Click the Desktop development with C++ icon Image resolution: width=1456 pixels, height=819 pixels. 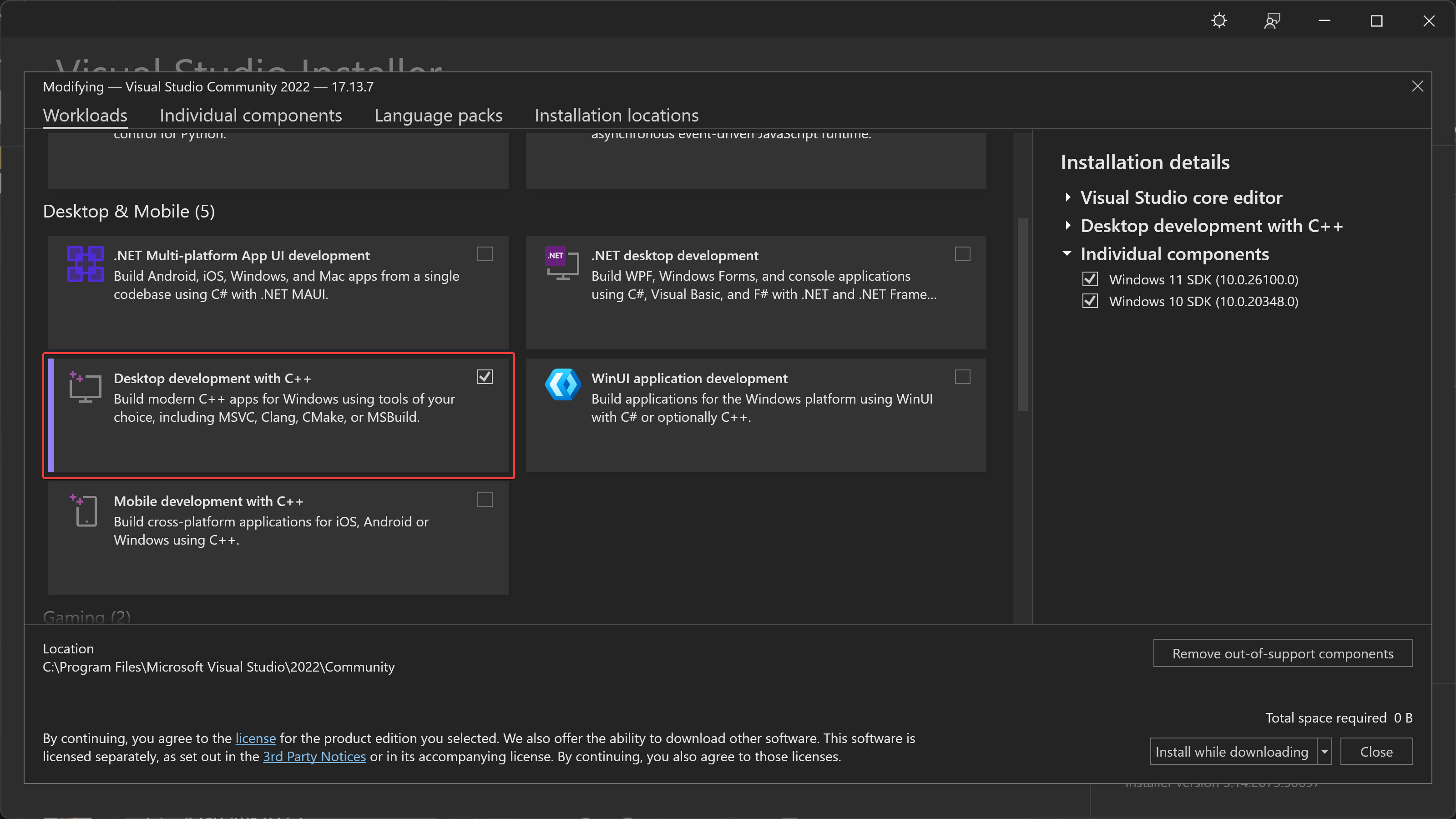click(x=86, y=387)
